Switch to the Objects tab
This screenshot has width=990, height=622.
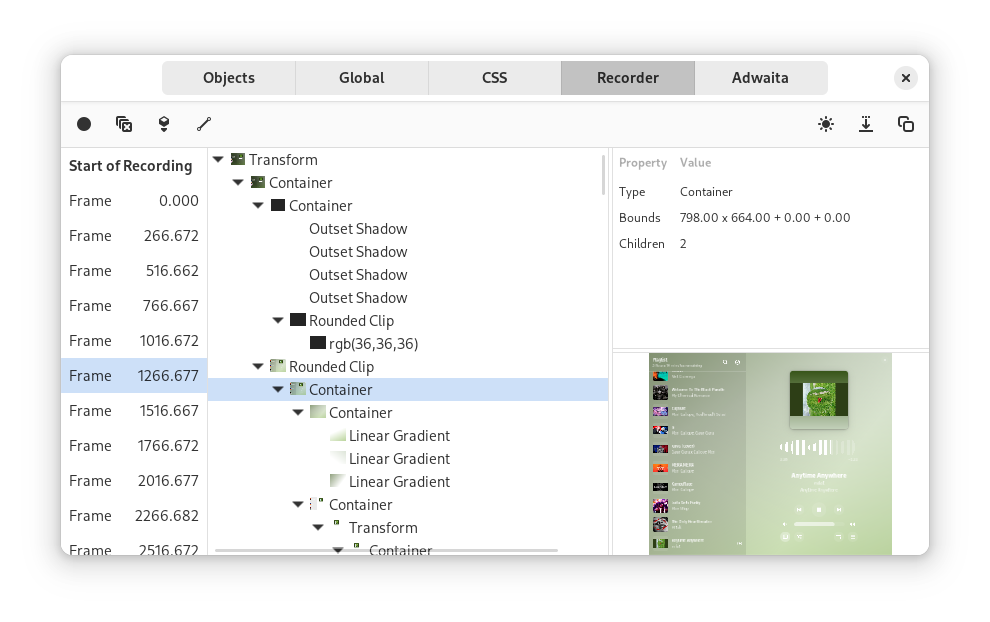click(x=228, y=77)
